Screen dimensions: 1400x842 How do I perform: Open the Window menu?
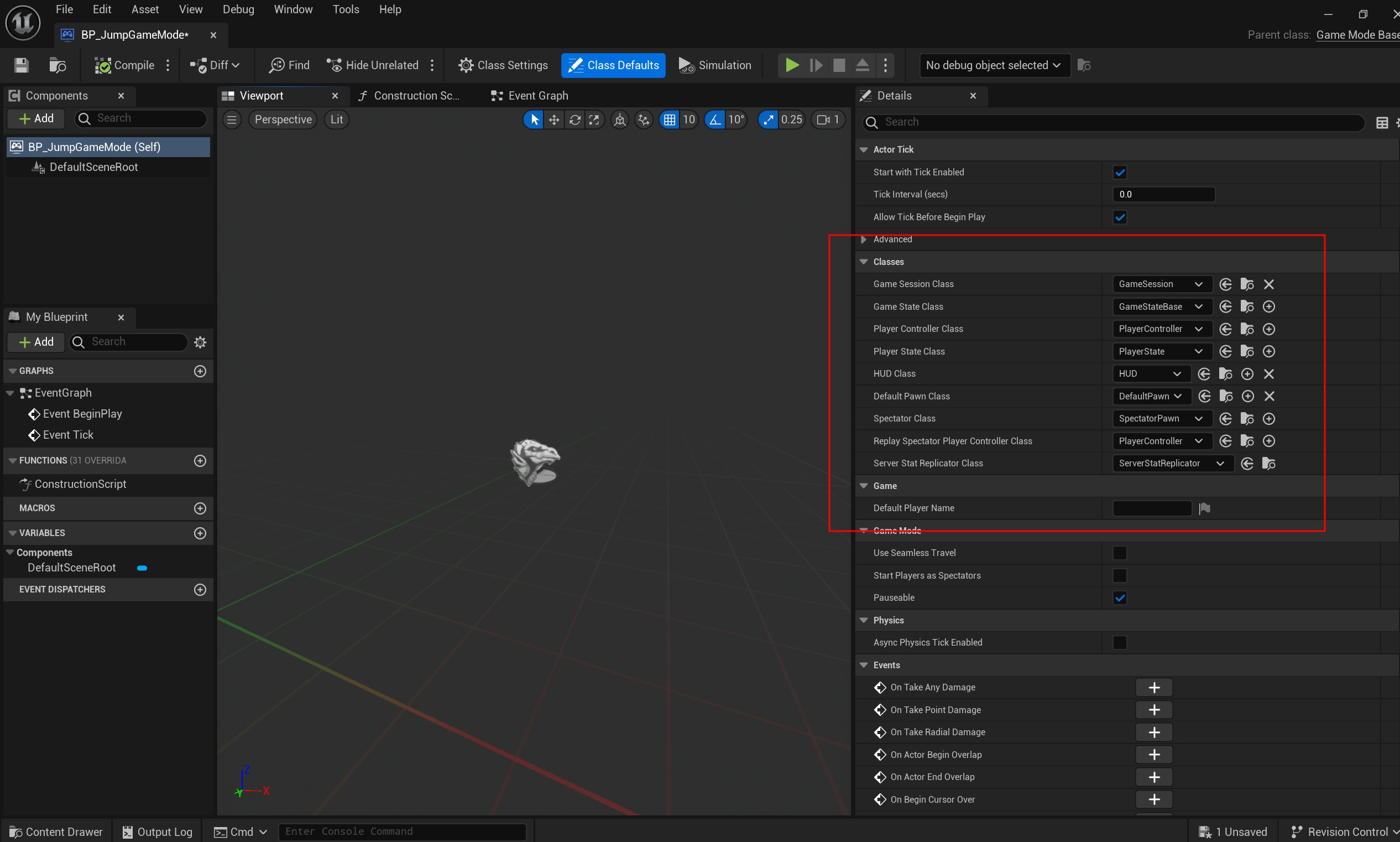[x=293, y=9]
